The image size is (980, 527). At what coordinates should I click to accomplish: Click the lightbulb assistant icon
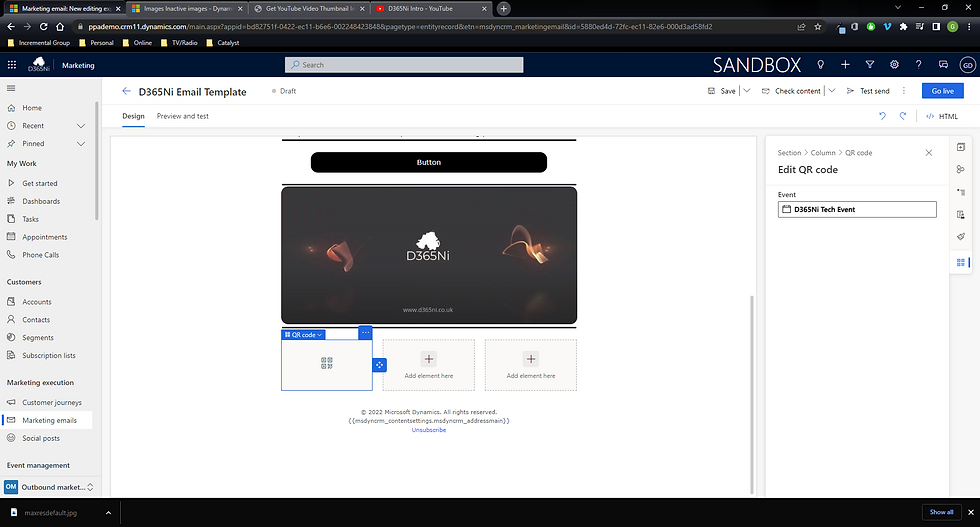pyautogui.click(x=821, y=64)
